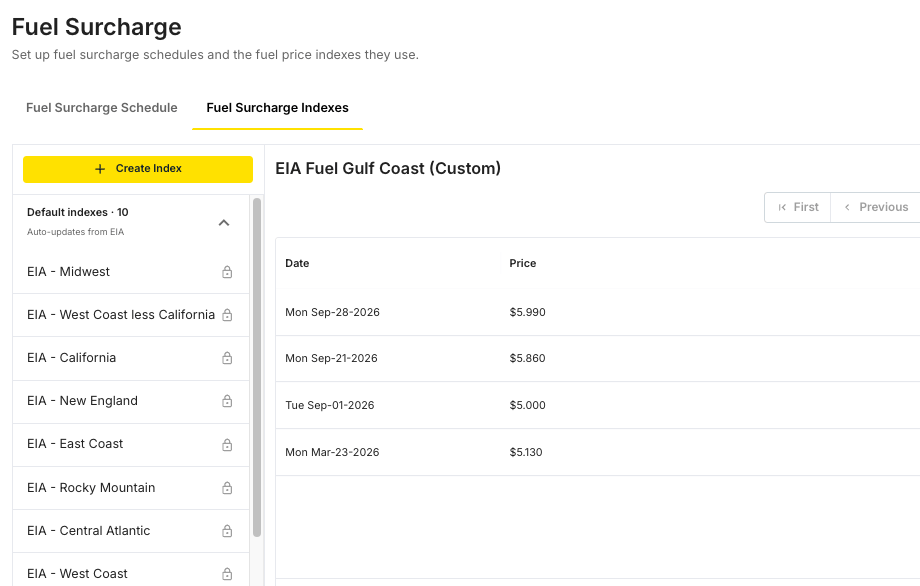Switch to the Fuel Surcharge Schedule tab

(x=102, y=107)
